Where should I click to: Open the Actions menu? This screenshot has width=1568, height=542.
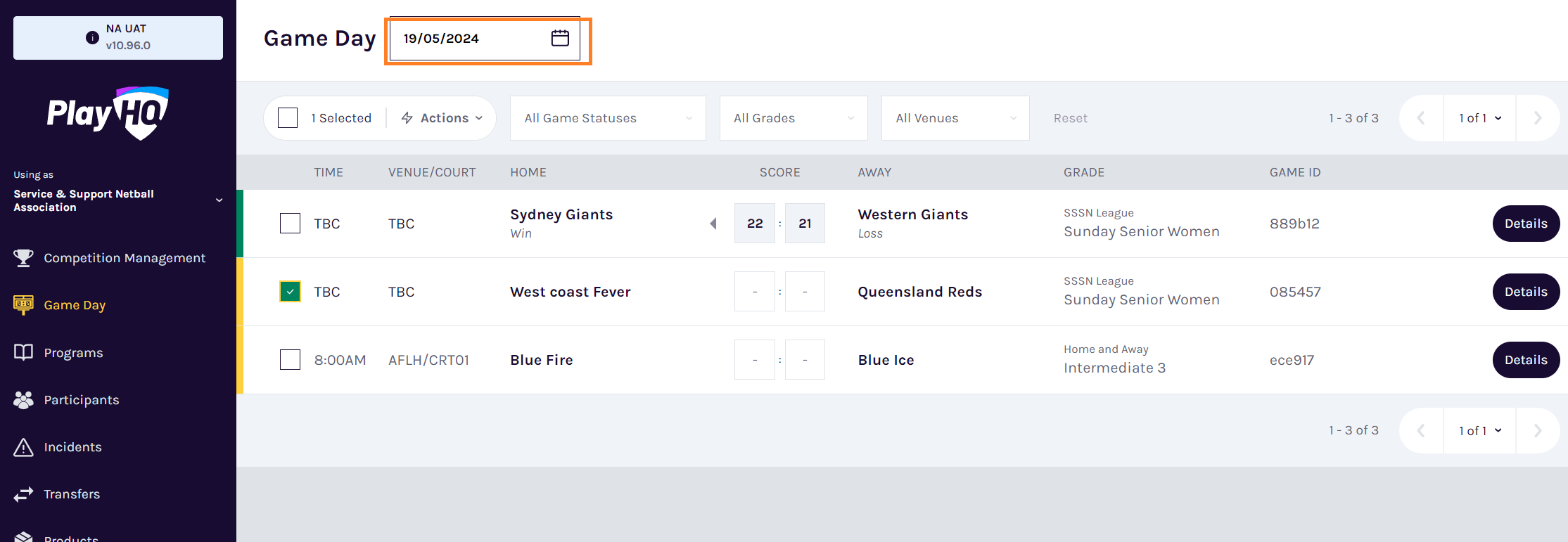442,118
